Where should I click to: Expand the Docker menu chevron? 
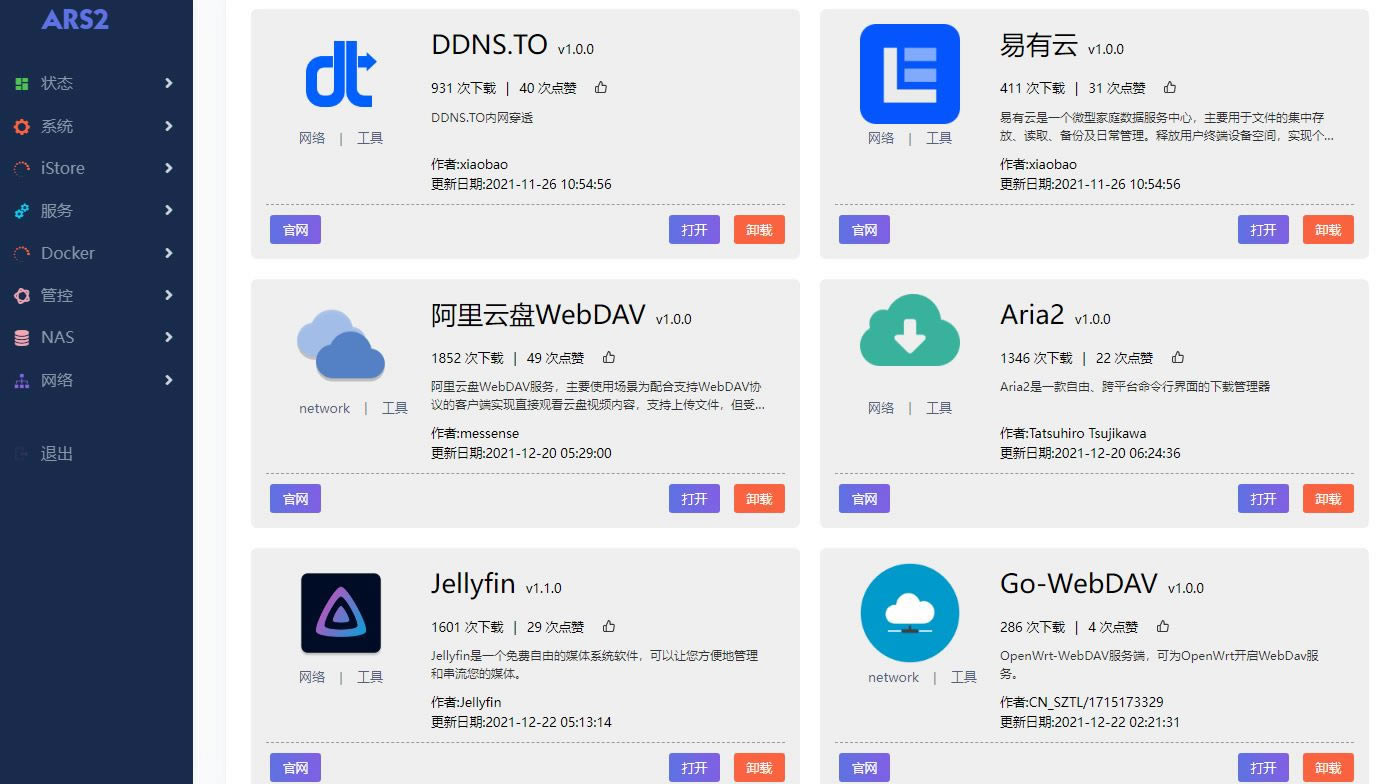point(169,253)
